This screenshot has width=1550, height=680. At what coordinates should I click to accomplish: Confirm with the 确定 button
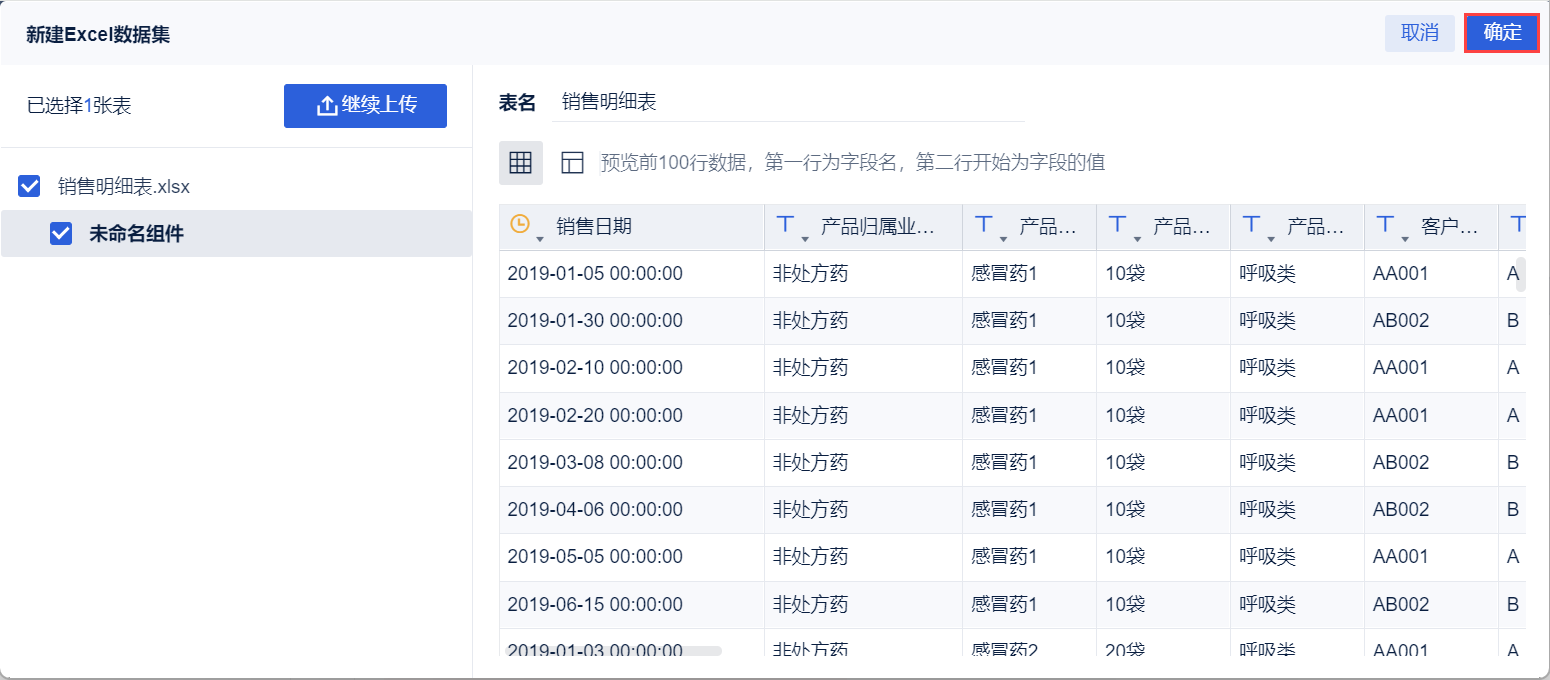1501,33
